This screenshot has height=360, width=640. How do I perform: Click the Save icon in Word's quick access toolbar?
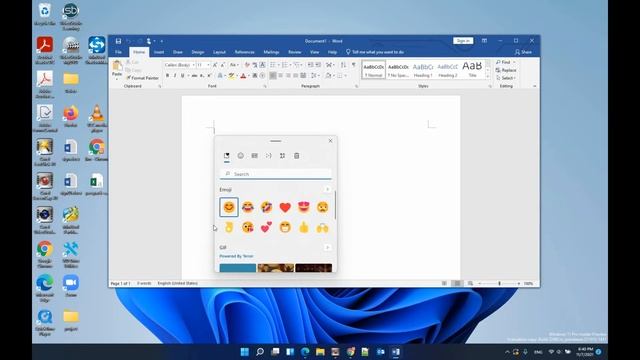pyautogui.click(x=118, y=41)
